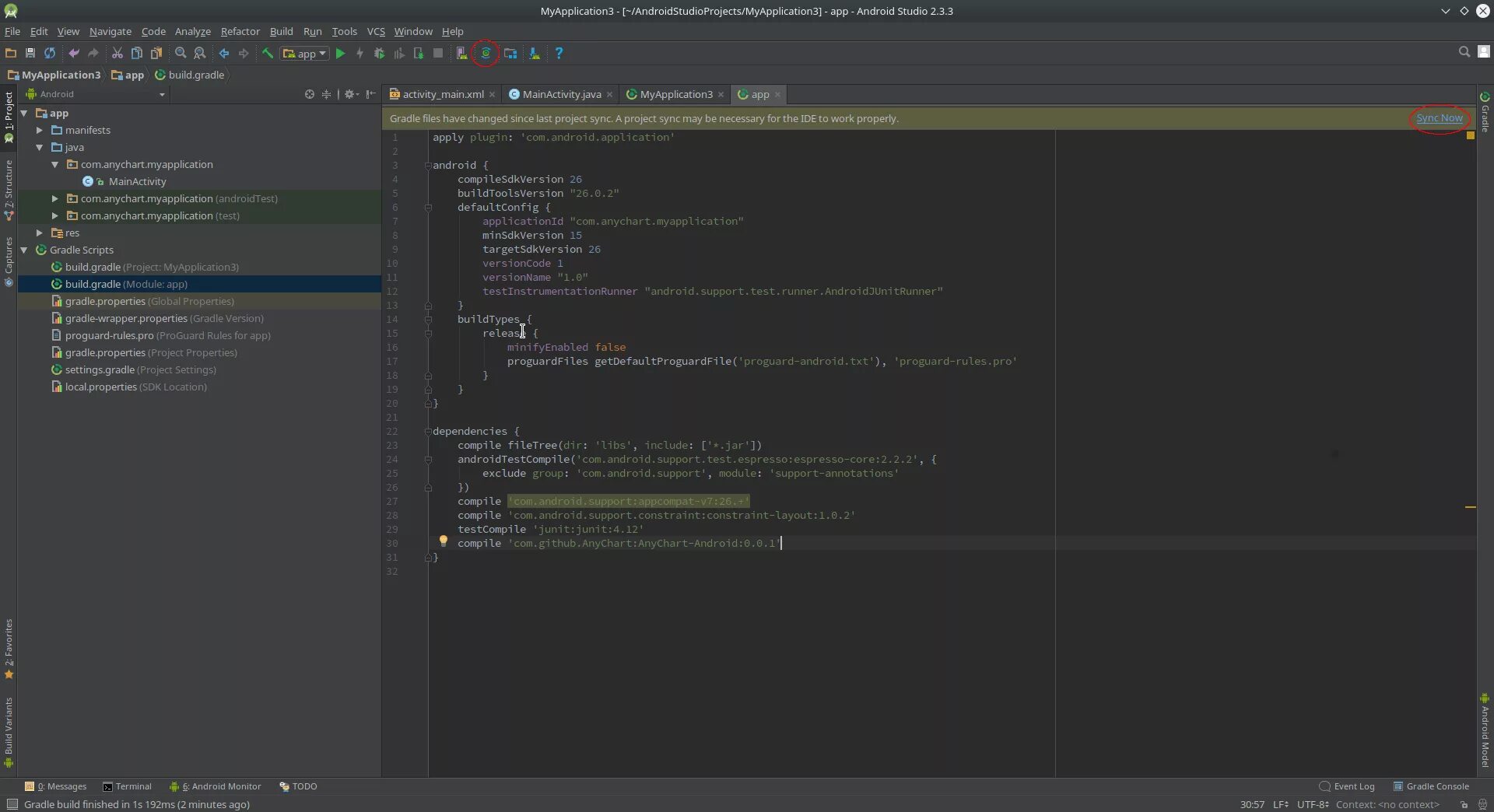Select settings.gradle in project tree

click(x=133, y=369)
